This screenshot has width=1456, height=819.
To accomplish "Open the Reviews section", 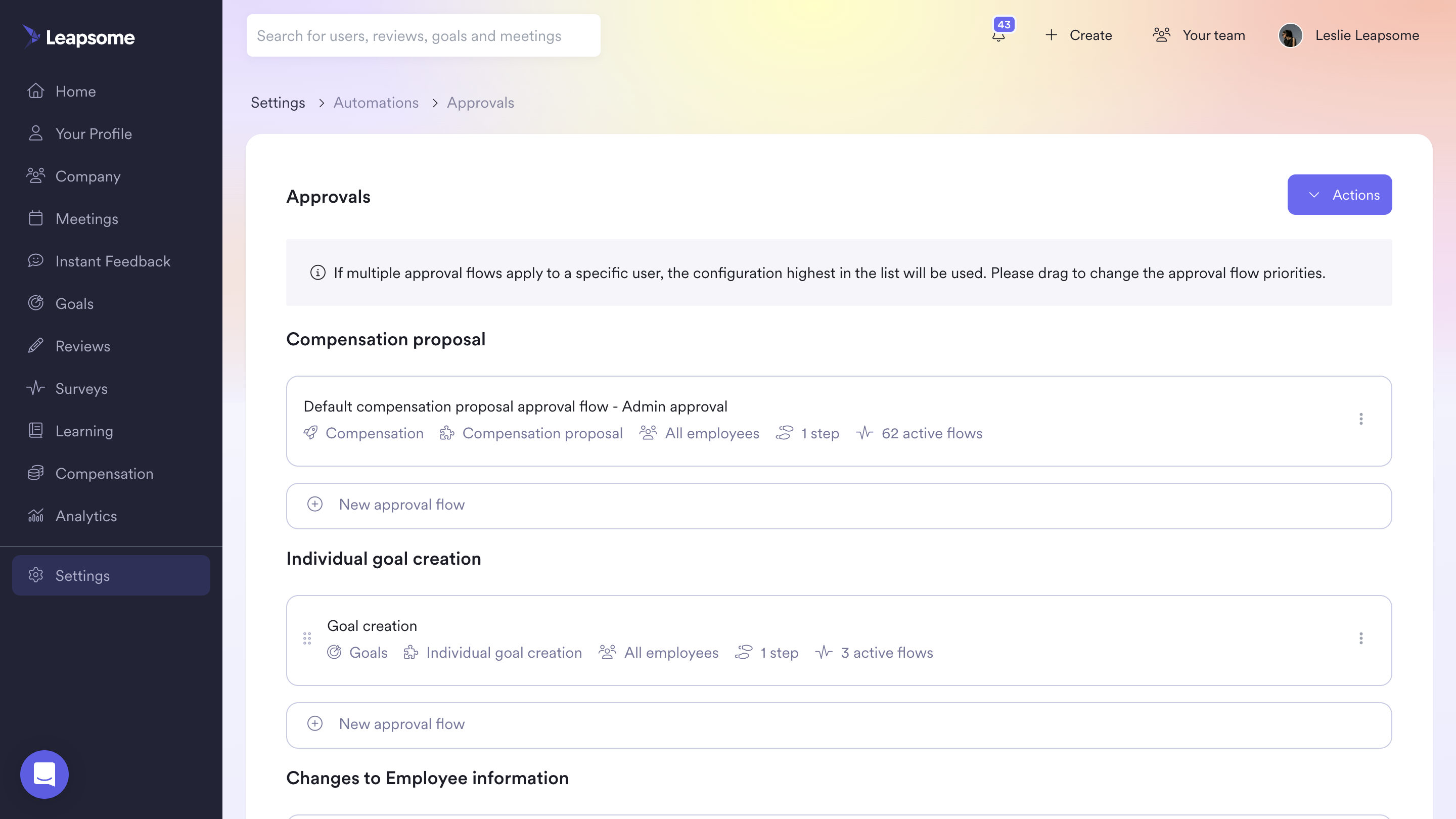I will (x=83, y=346).
